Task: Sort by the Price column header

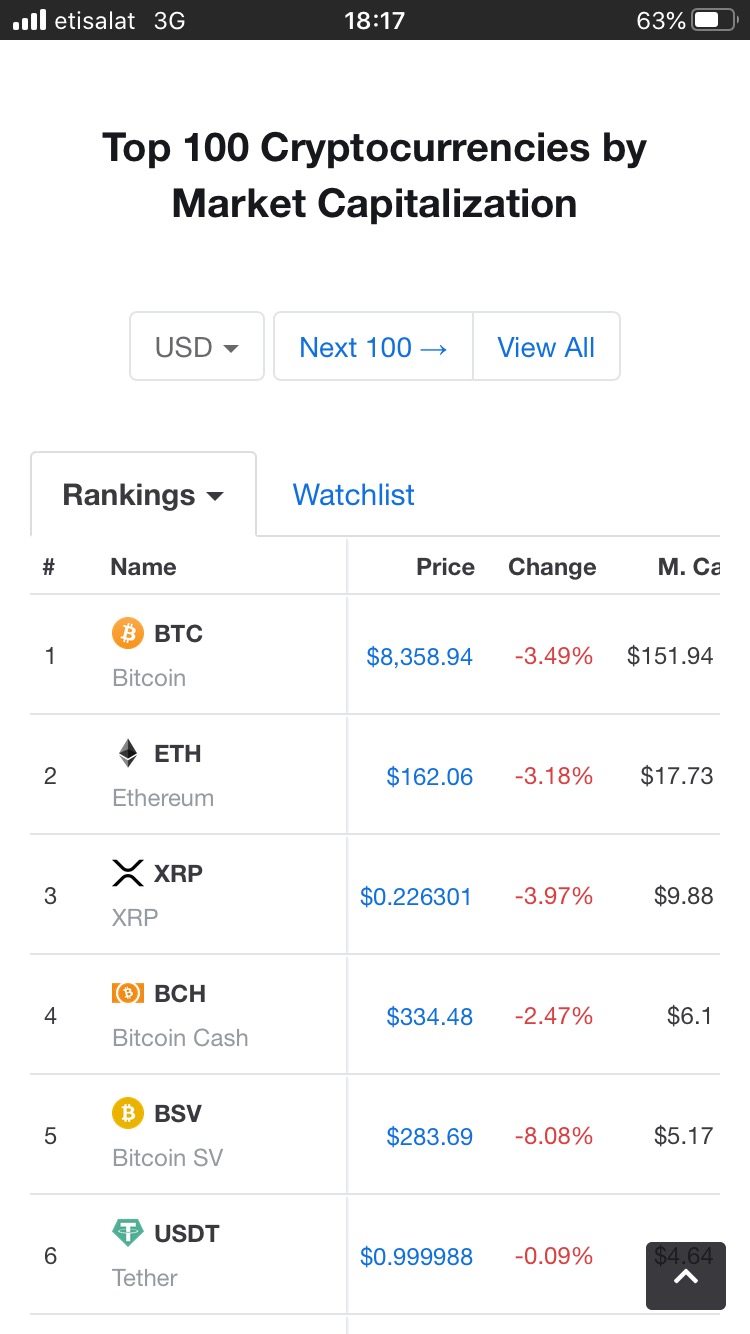Action: (445, 567)
